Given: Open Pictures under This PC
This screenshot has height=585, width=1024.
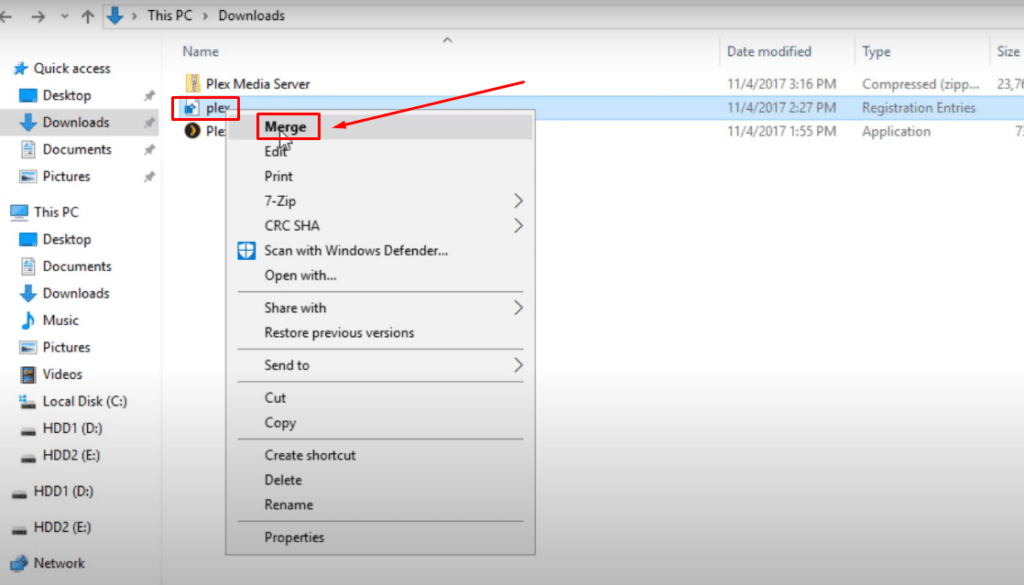Looking at the screenshot, I should pos(67,347).
